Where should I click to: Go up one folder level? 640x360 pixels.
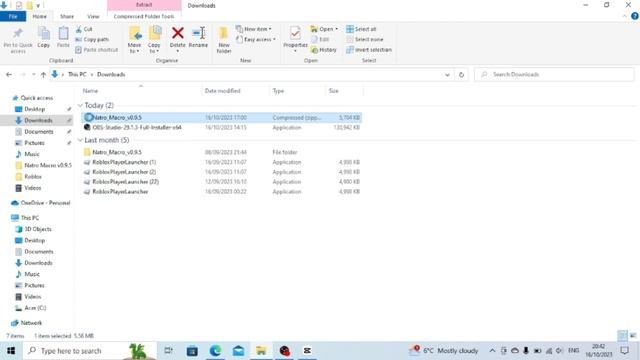coord(43,75)
